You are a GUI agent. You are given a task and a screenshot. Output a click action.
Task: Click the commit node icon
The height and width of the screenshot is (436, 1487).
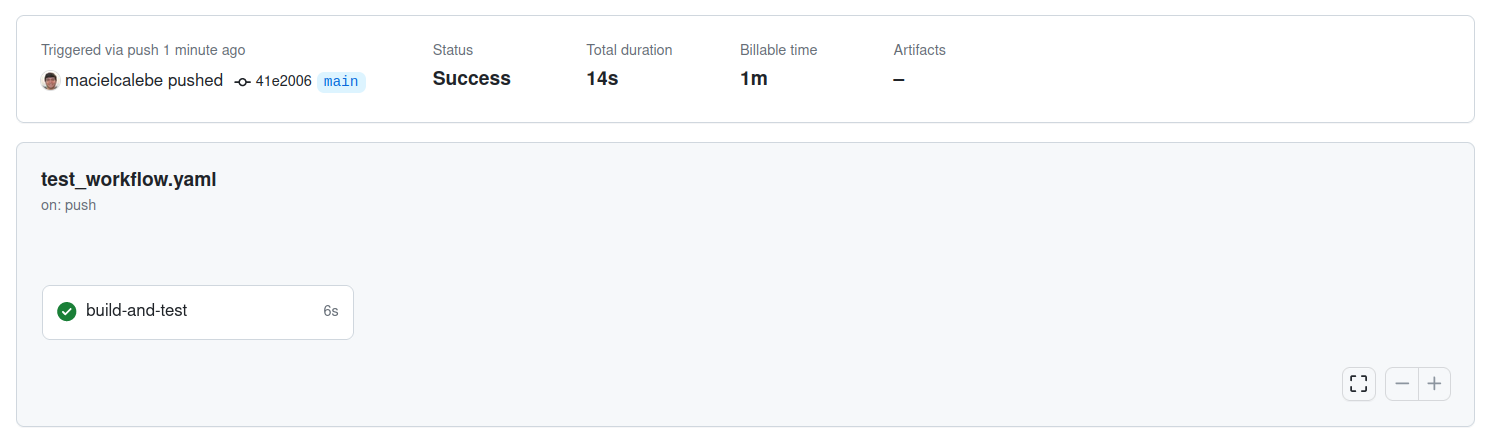[242, 82]
